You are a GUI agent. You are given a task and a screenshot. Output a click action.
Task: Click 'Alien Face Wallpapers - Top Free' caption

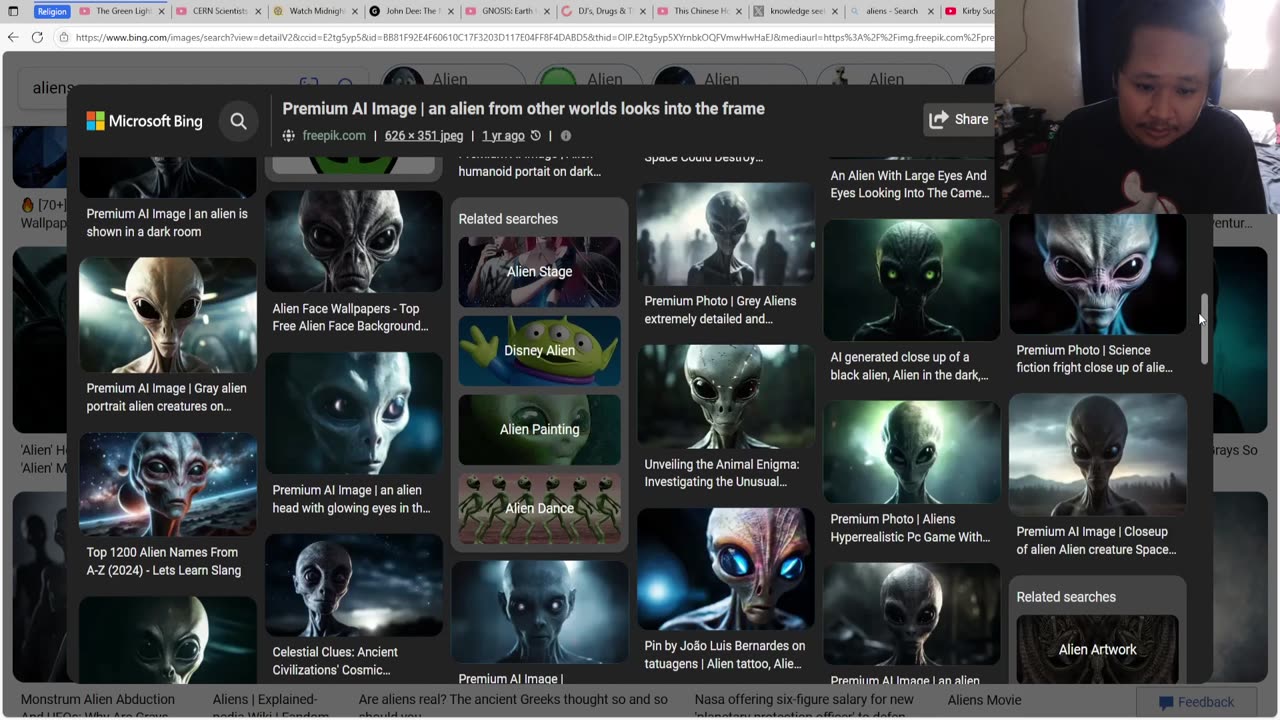(350, 317)
